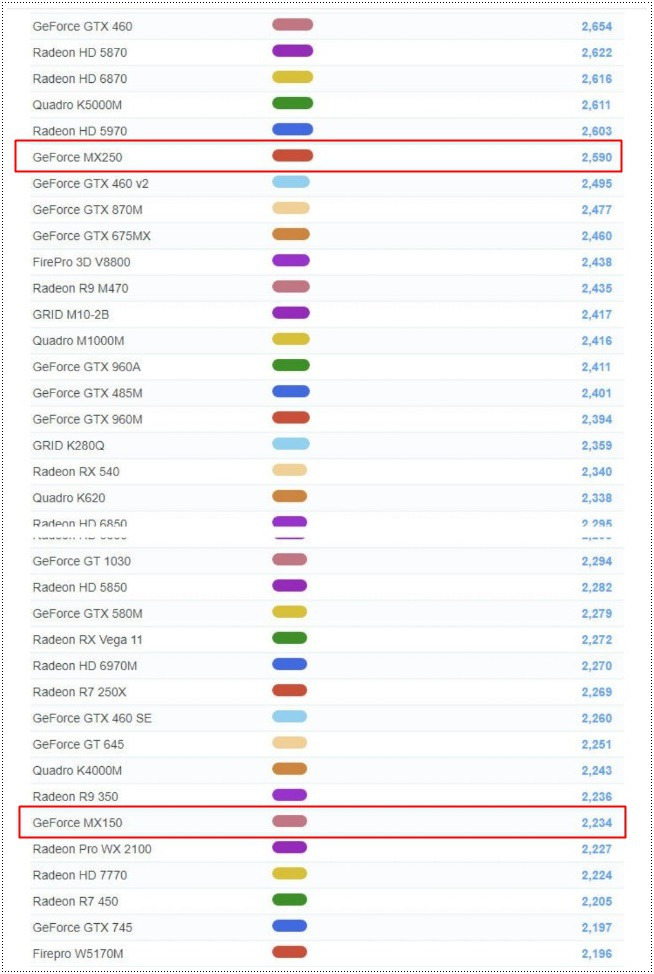Select GeForce GT 1030 in the list

tap(81, 561)
